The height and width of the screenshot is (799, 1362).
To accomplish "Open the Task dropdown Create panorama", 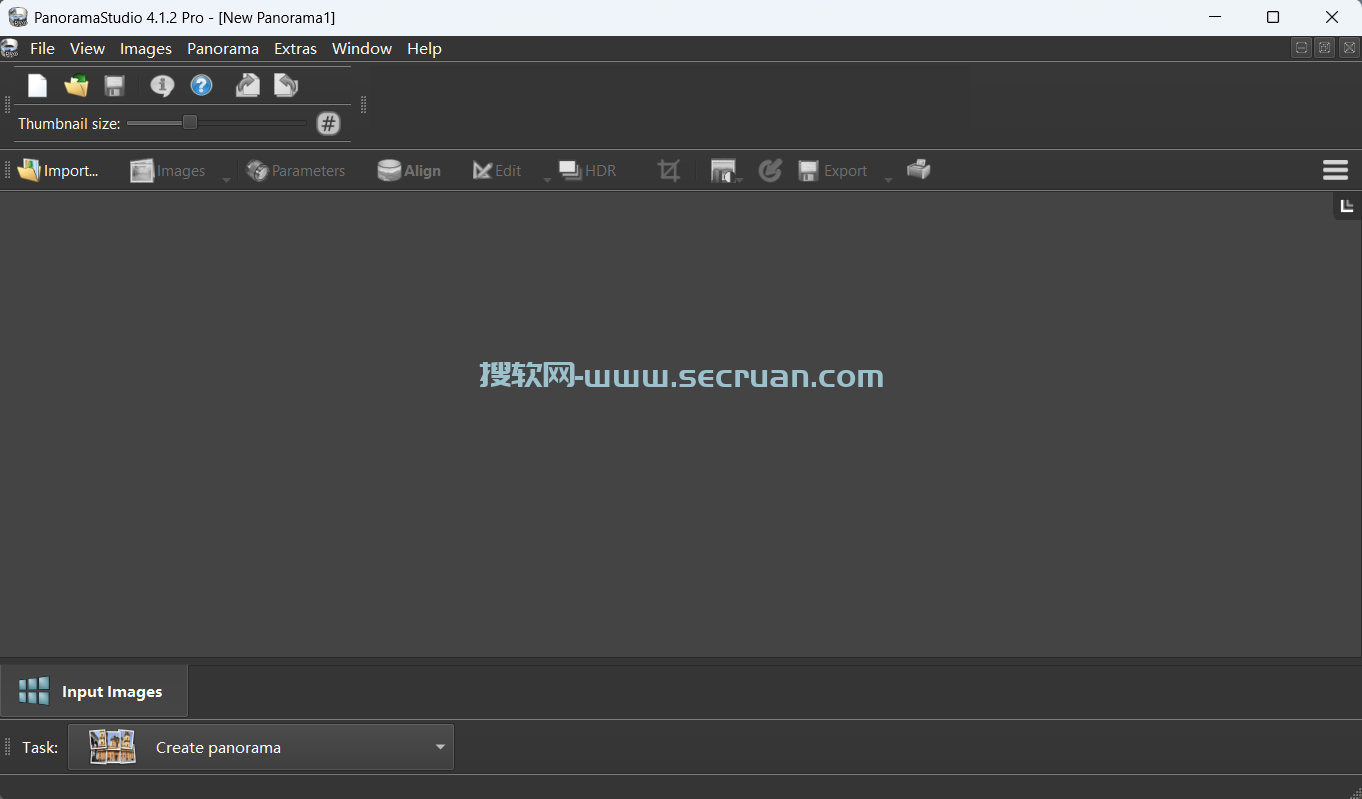I will coord(261,747).
